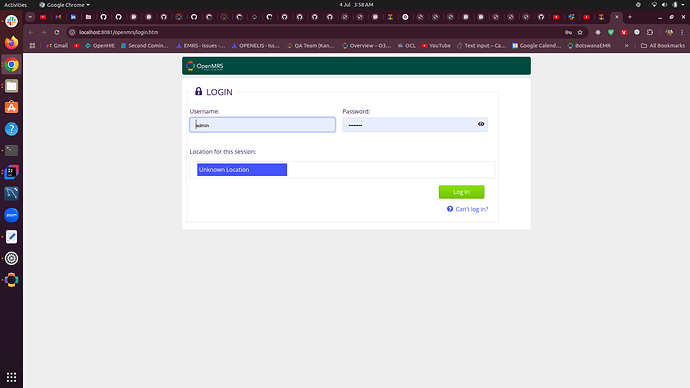
Task: Expand hidden bookmarks with double chevron
Action: (627, 45)
